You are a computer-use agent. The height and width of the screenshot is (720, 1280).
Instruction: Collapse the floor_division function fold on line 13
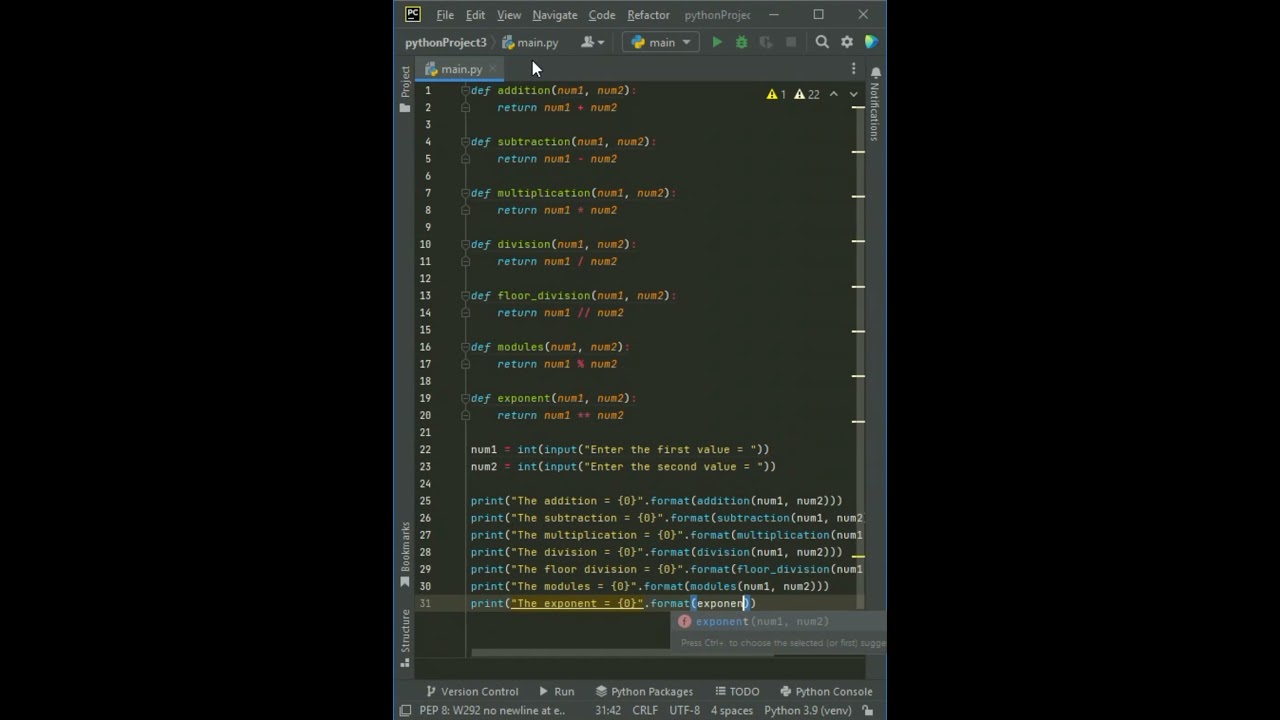(x=465, y=296)
